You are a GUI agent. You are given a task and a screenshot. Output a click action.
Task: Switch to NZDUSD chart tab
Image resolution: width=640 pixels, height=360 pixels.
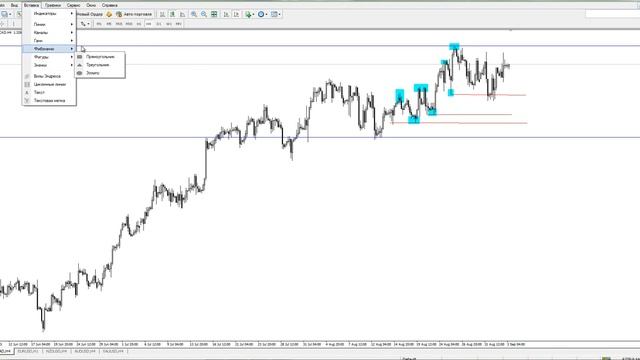56,351
